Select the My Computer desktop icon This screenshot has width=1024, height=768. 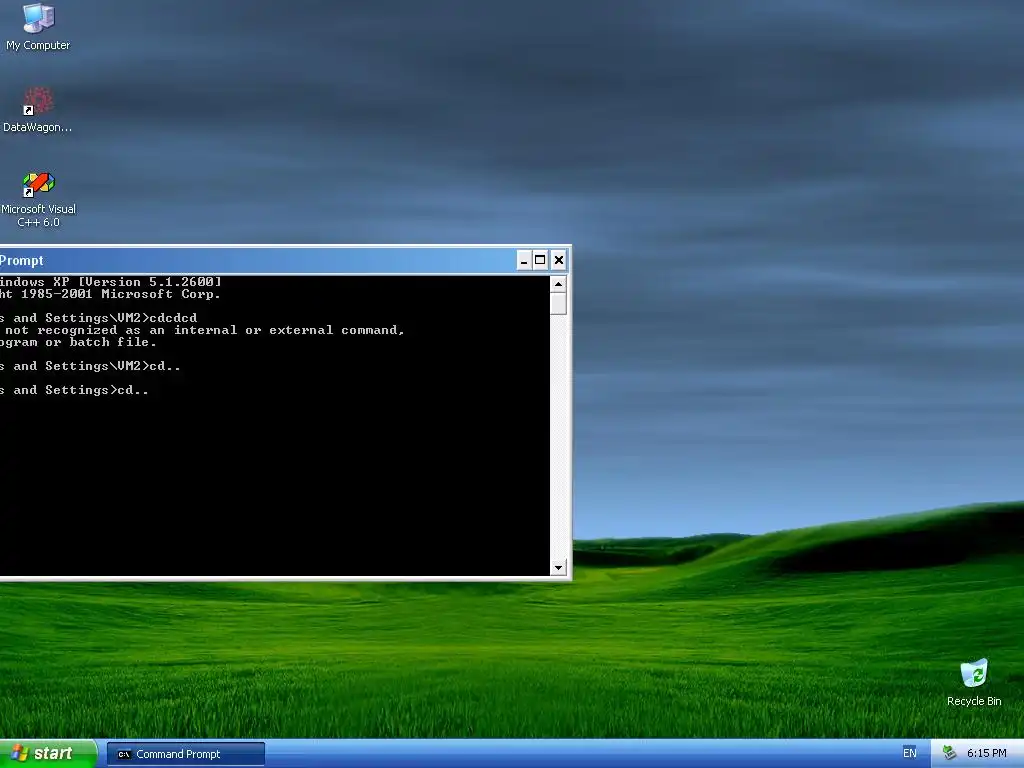tap(38, 26)
